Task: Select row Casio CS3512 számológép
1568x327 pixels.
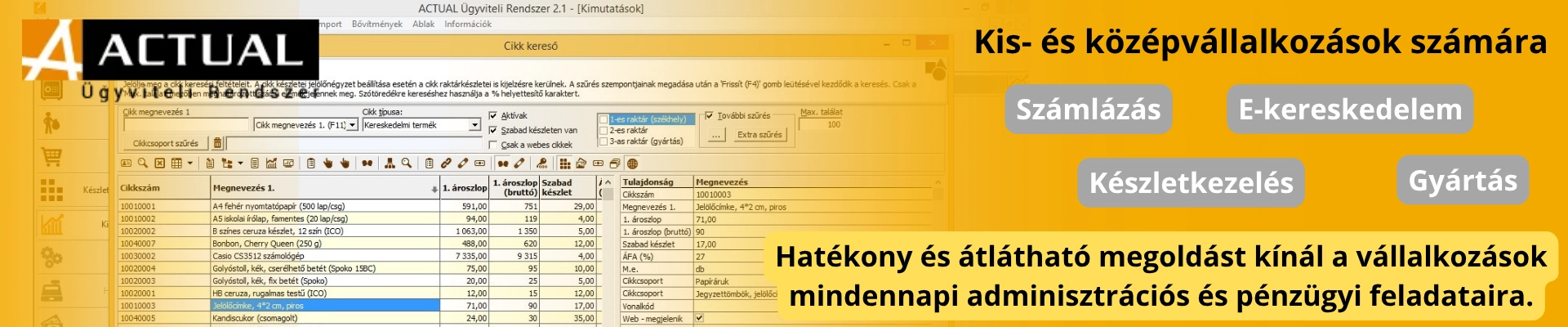Action: pos(358,256)
